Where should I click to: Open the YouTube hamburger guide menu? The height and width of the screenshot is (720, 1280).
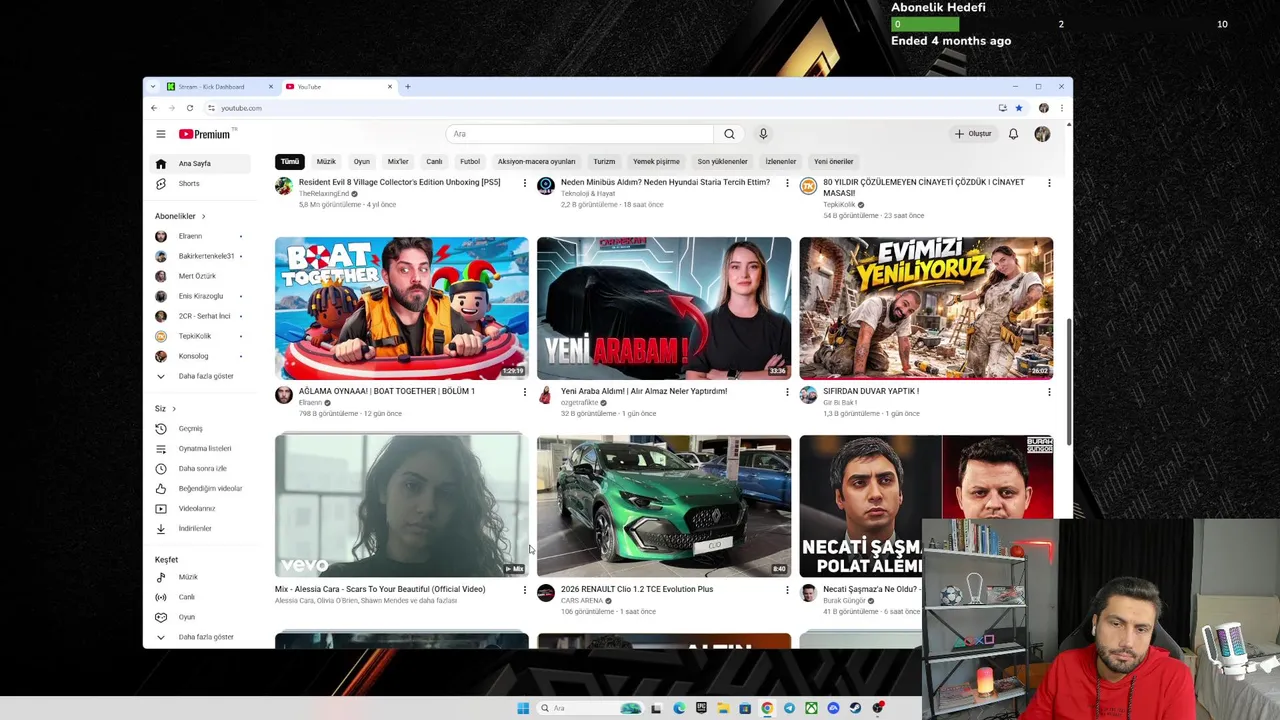click(160, 134)
